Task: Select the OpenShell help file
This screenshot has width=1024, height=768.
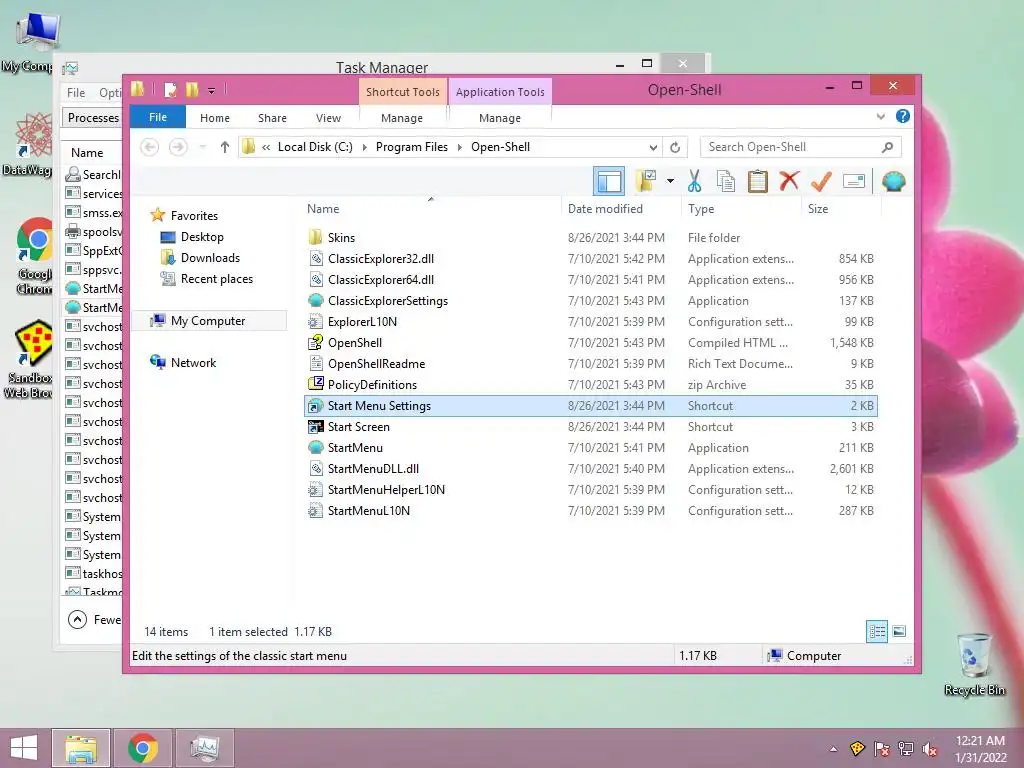Action: tap(591, 342)
